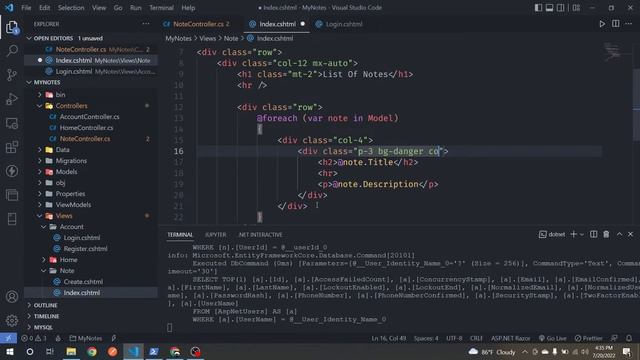
Task: Maximize terminal panel with up chevron
Action: point(619,234)
